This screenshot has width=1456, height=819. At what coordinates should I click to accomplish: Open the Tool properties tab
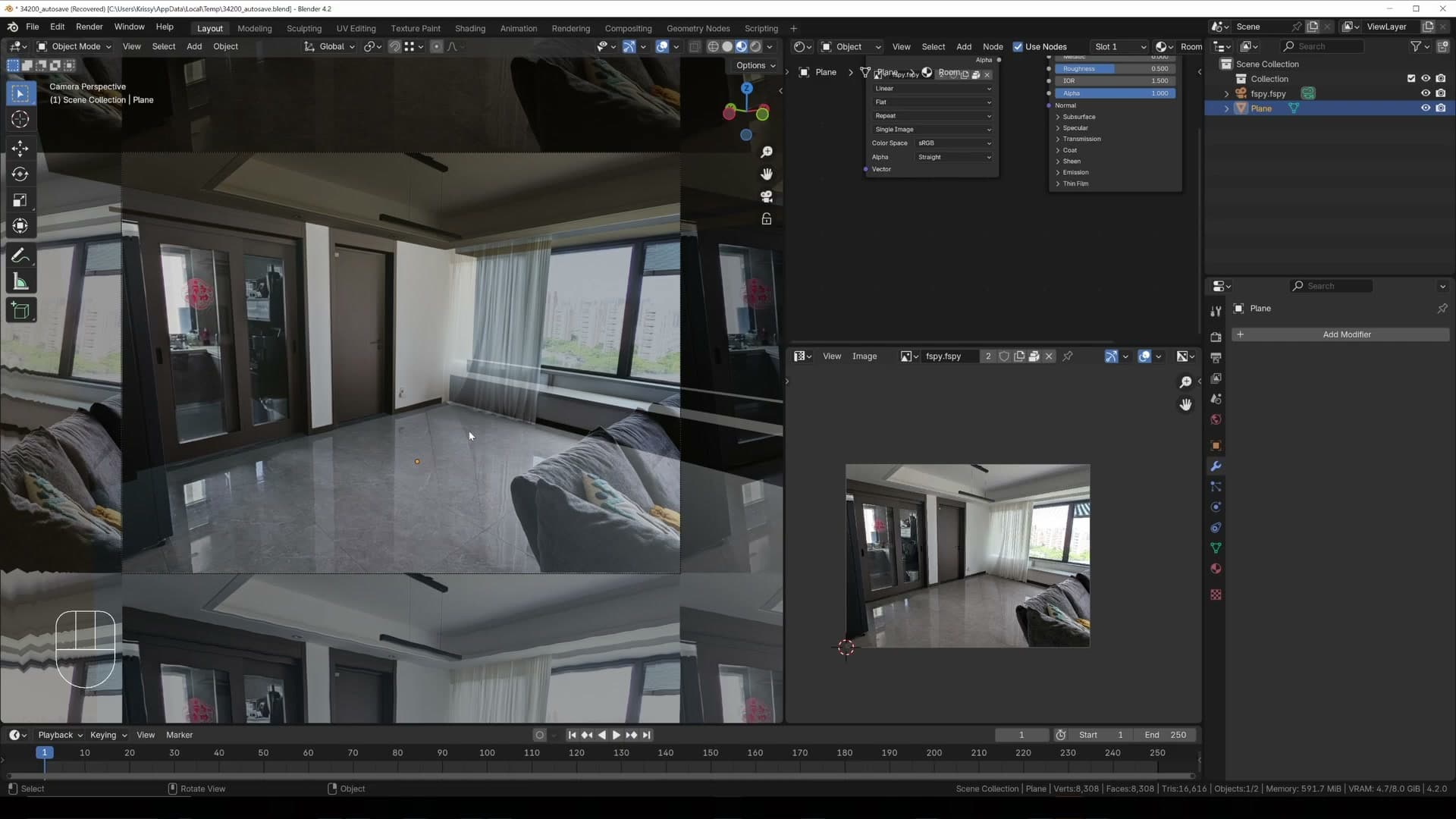1216,311
